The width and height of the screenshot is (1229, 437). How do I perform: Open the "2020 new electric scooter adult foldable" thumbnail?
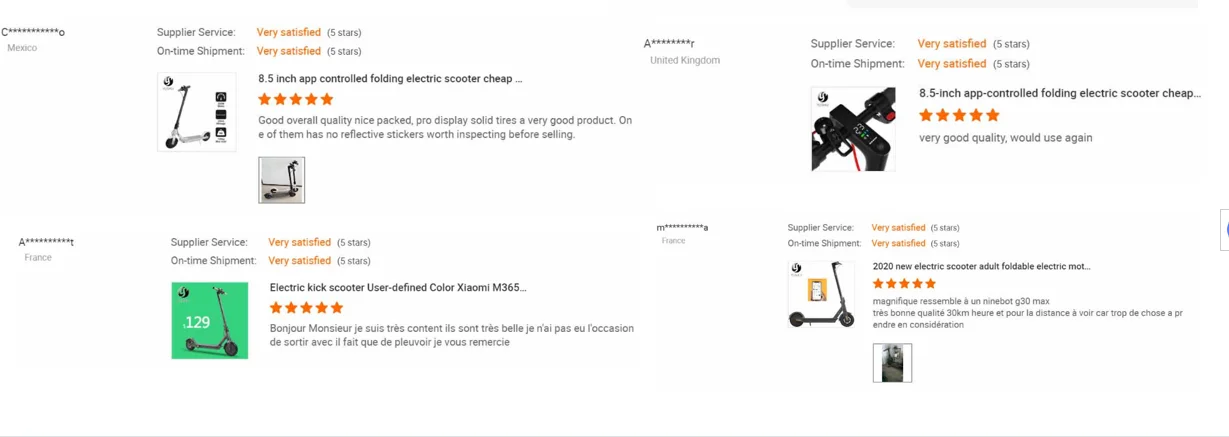821,295
